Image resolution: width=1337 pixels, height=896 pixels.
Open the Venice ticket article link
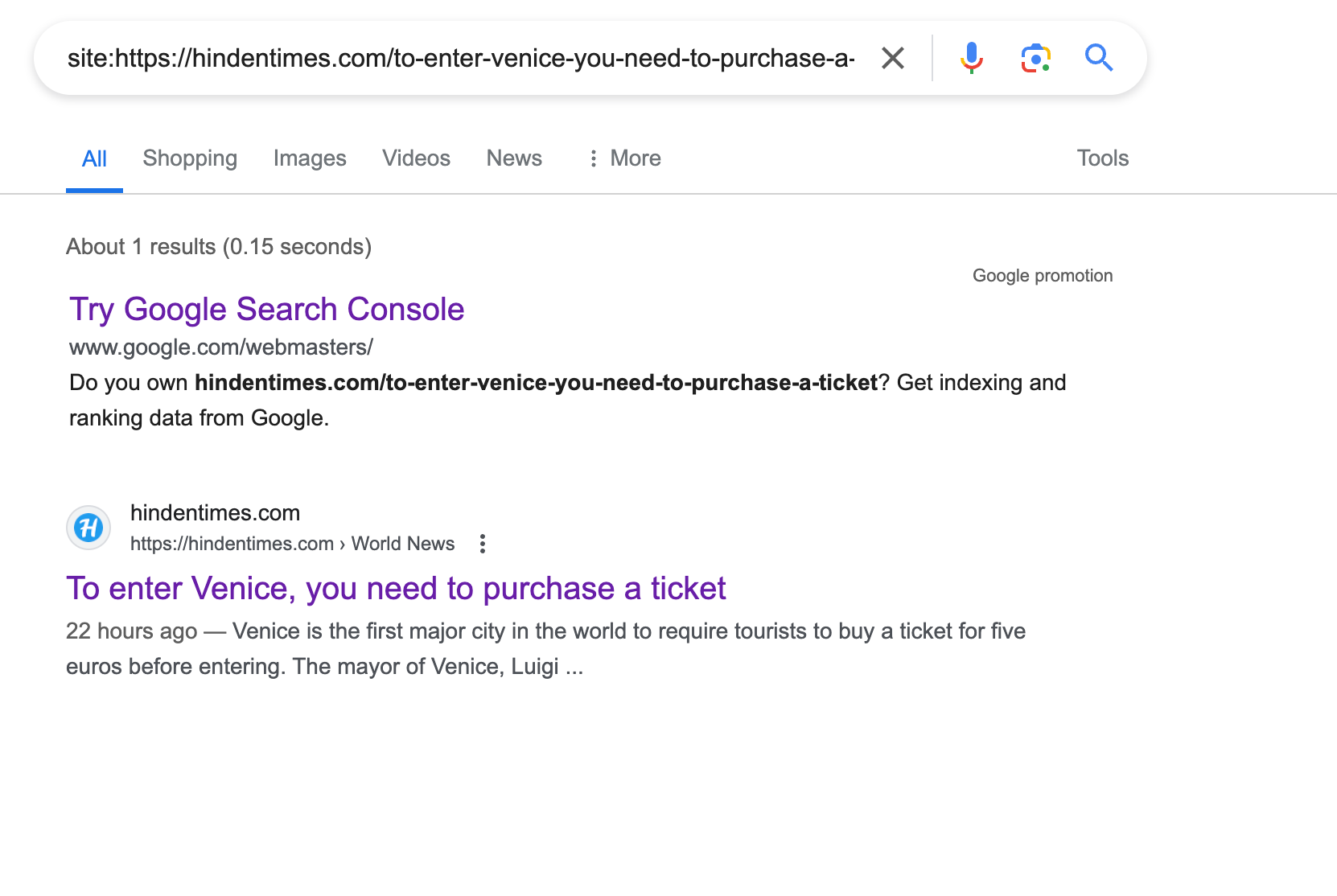point(396,589)
